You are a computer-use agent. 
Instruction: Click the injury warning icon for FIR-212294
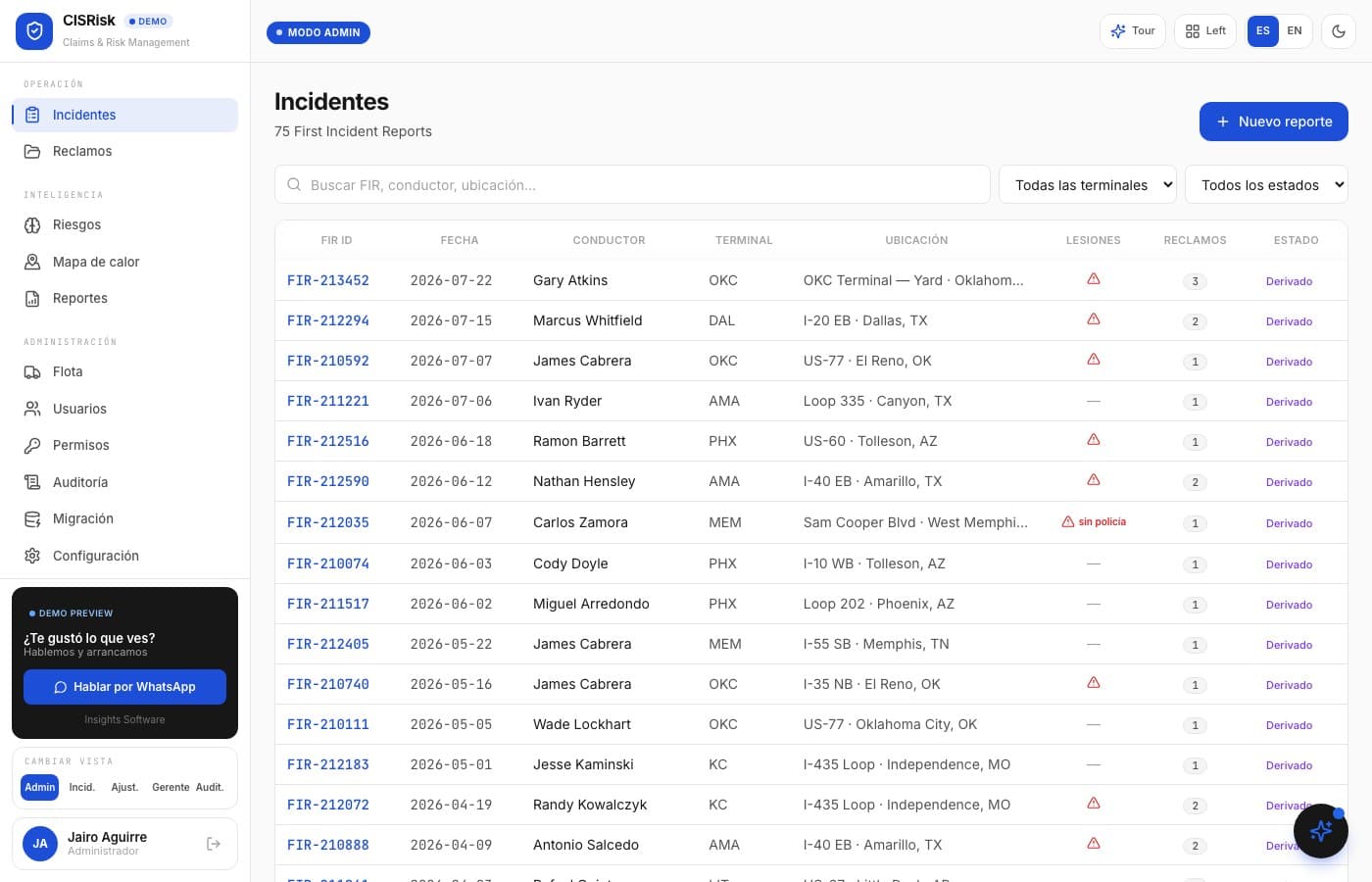point(1094,319)
